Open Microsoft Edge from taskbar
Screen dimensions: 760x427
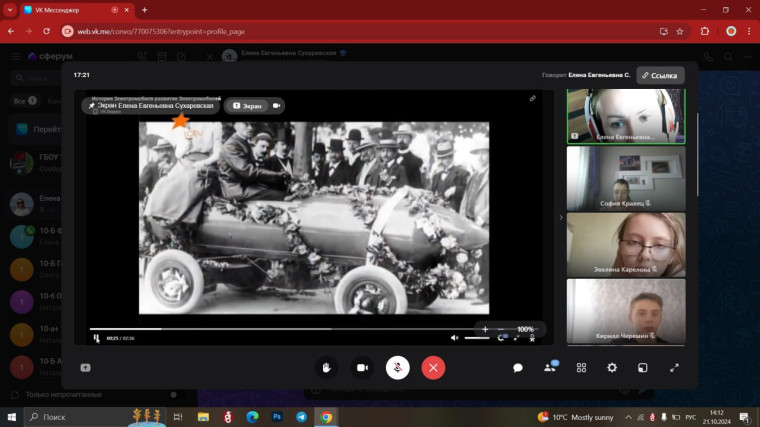[252, 417]
